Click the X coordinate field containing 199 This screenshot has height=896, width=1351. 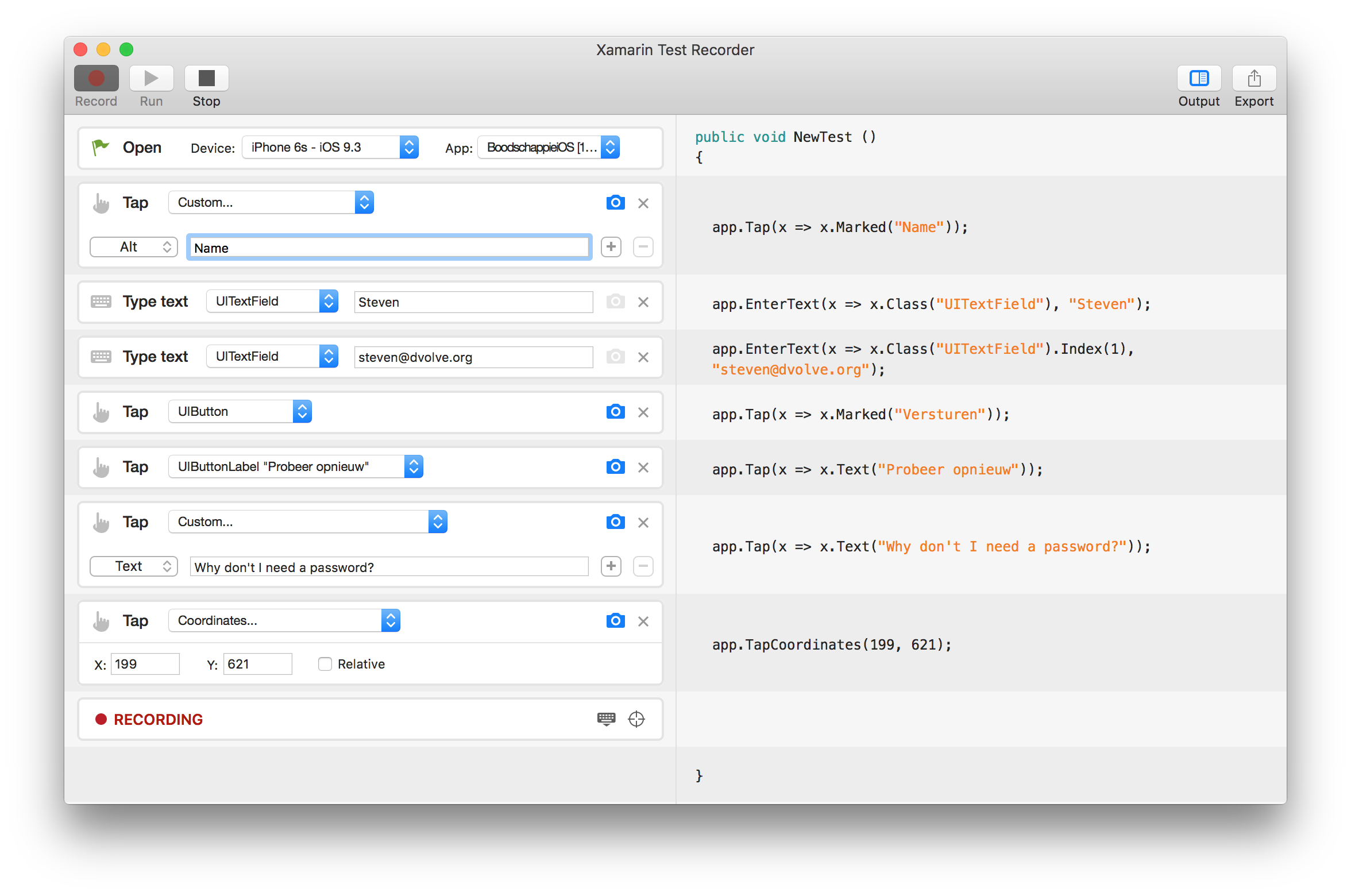(145, 665)
